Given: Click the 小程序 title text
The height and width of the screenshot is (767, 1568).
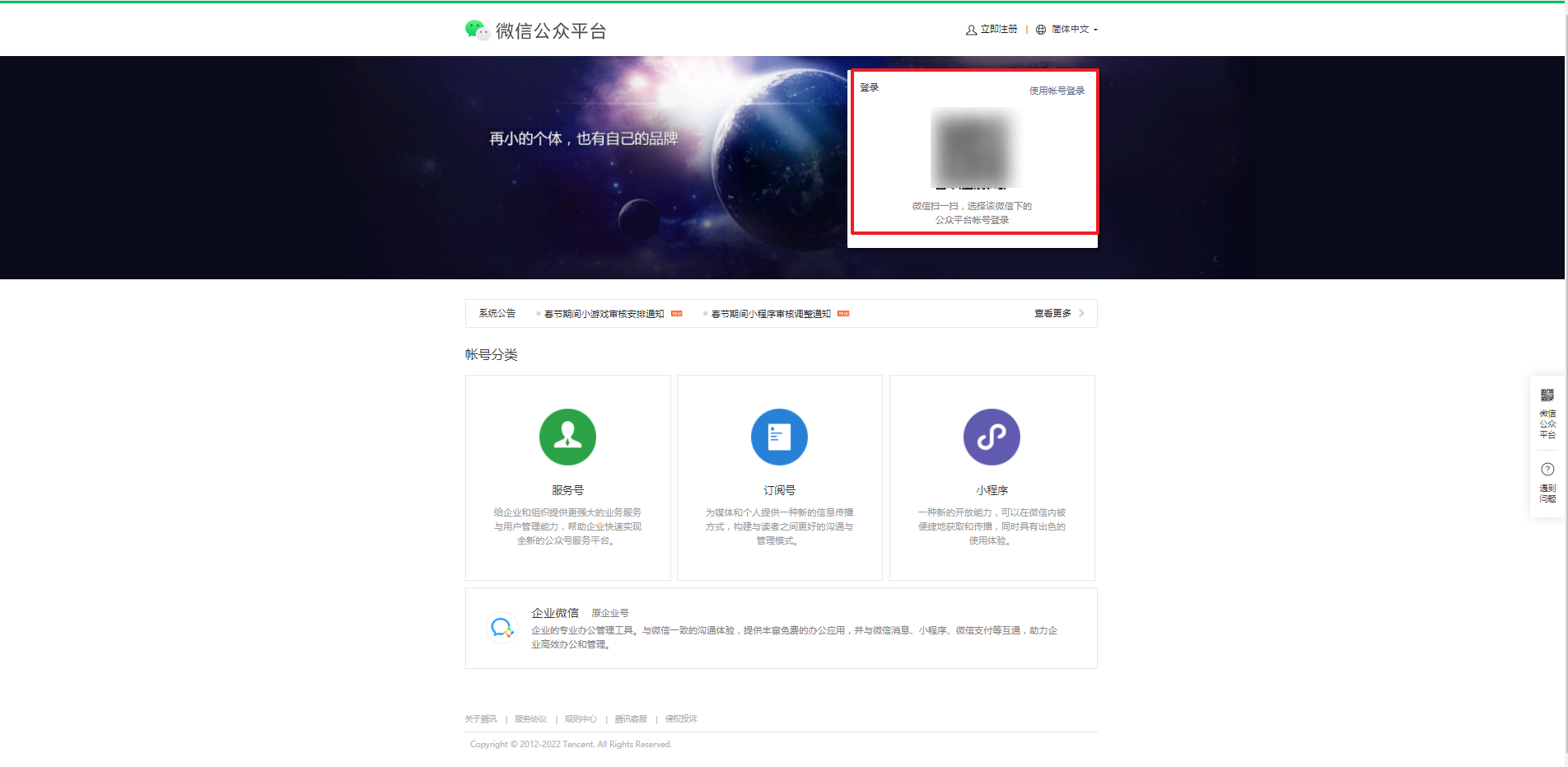Looking at the screenshot, I should pyautogui.click(x=992, y=490).
